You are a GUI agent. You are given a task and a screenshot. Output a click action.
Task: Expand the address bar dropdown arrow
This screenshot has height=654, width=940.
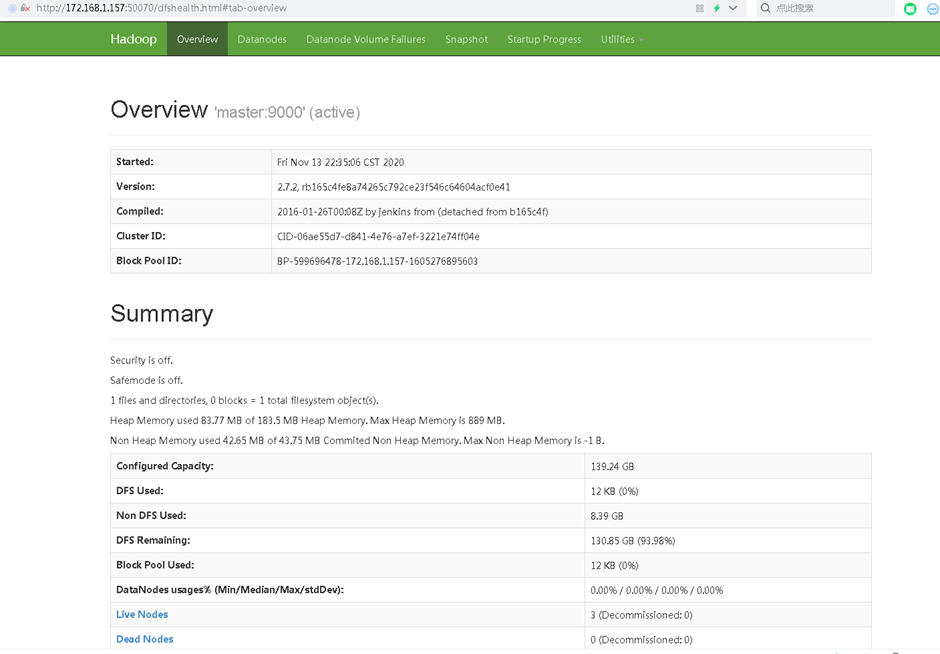pos(733,8)
